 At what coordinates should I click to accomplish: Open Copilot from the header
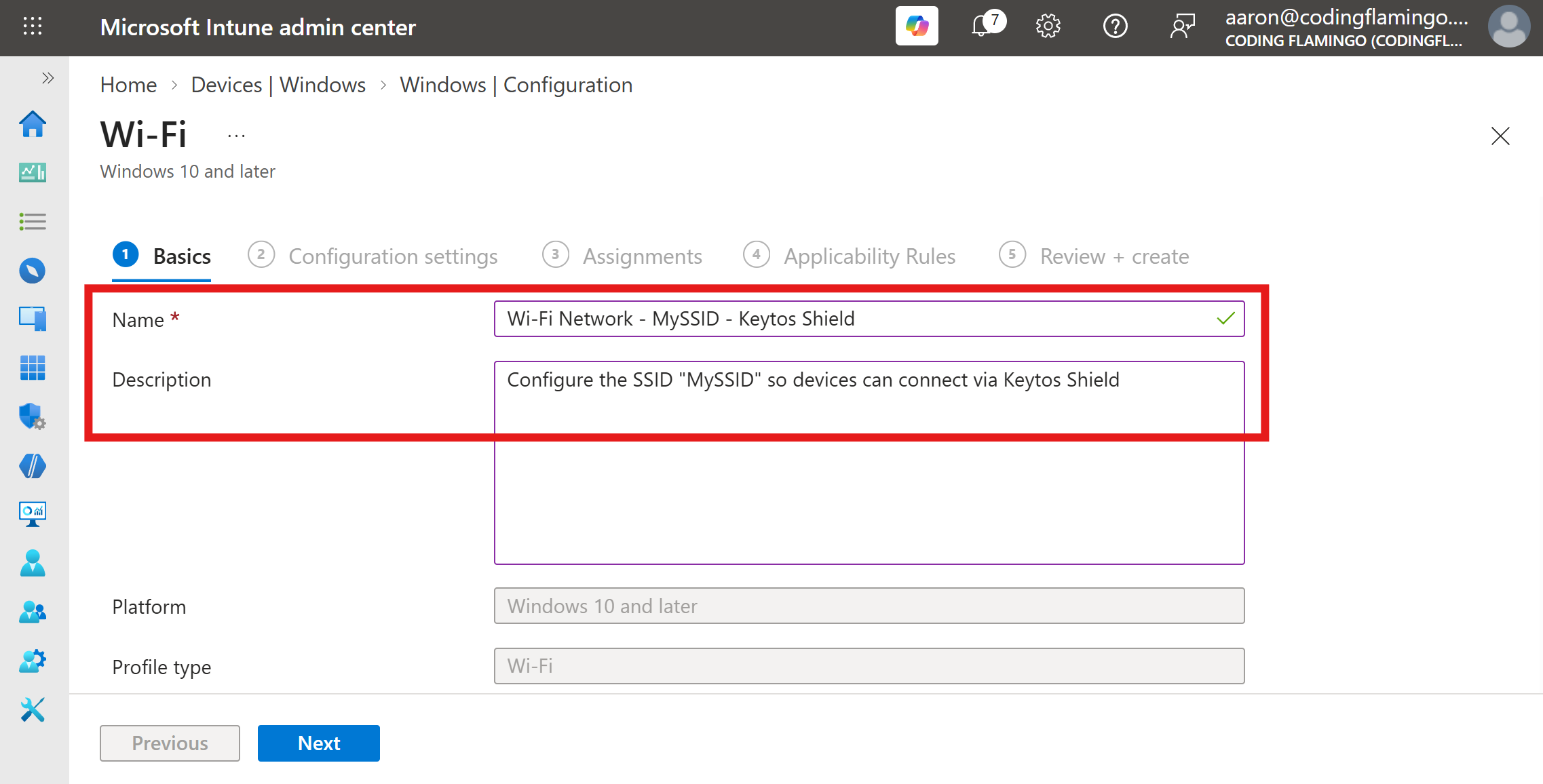click(917, 26)
